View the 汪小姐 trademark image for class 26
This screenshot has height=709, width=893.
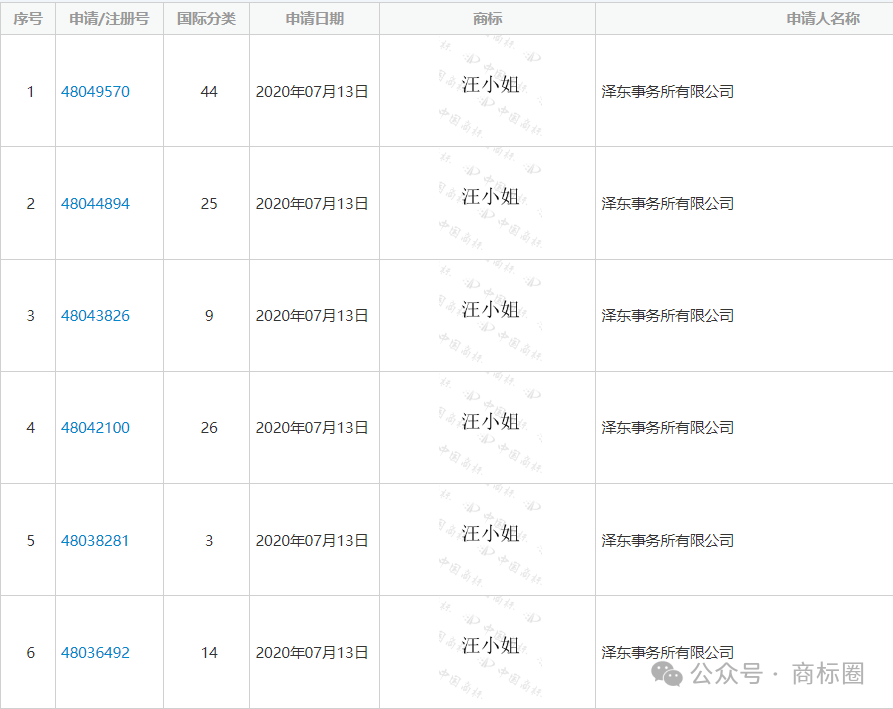coord(489,421)
